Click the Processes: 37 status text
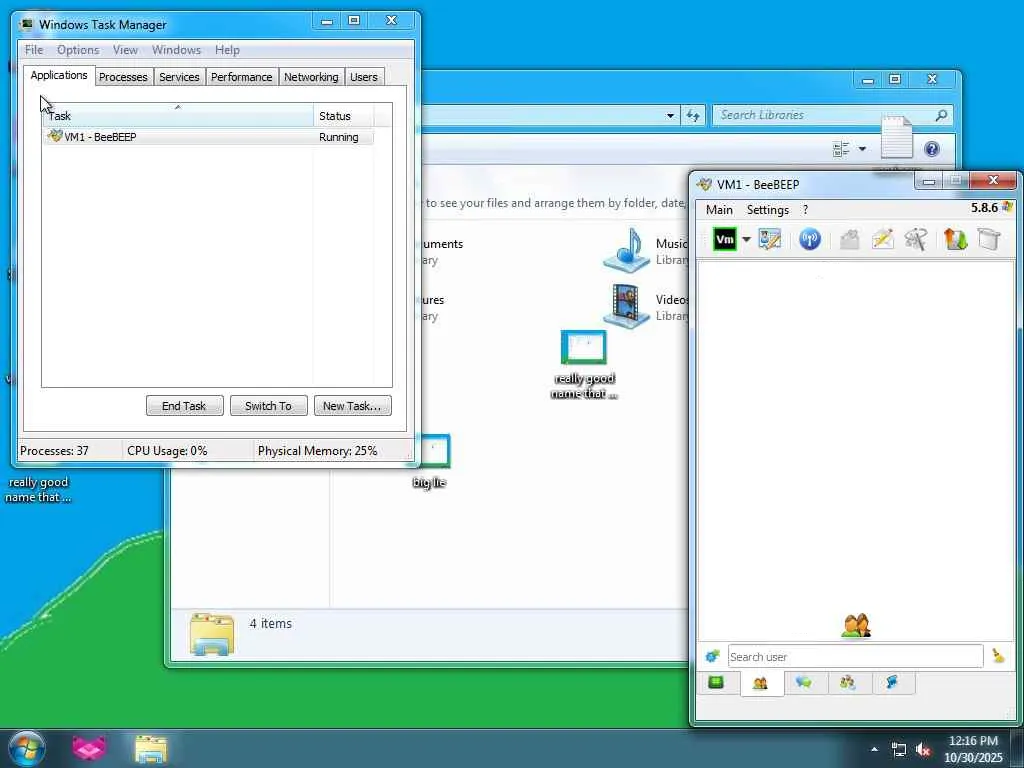Screen dimensions: 1024x768 click(x=54, y=451)
